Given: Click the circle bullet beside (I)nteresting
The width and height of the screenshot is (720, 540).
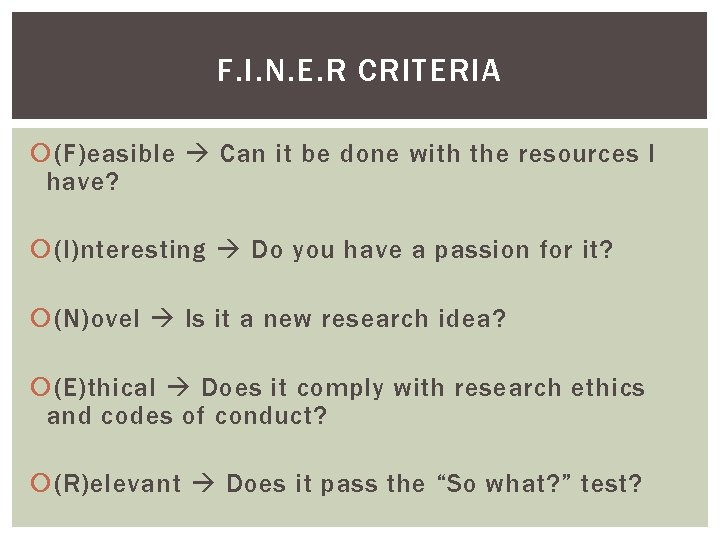Looking at the screenshot, I should (40, 249).
